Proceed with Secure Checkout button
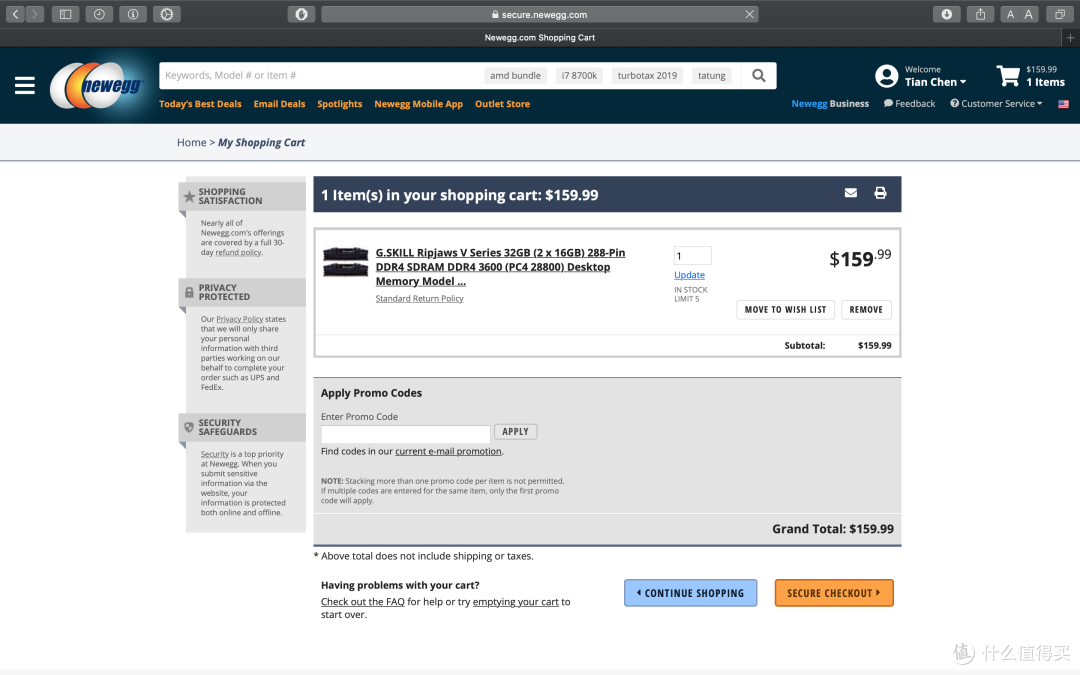The image size is (1080, 675). click(x=834, y=593)
